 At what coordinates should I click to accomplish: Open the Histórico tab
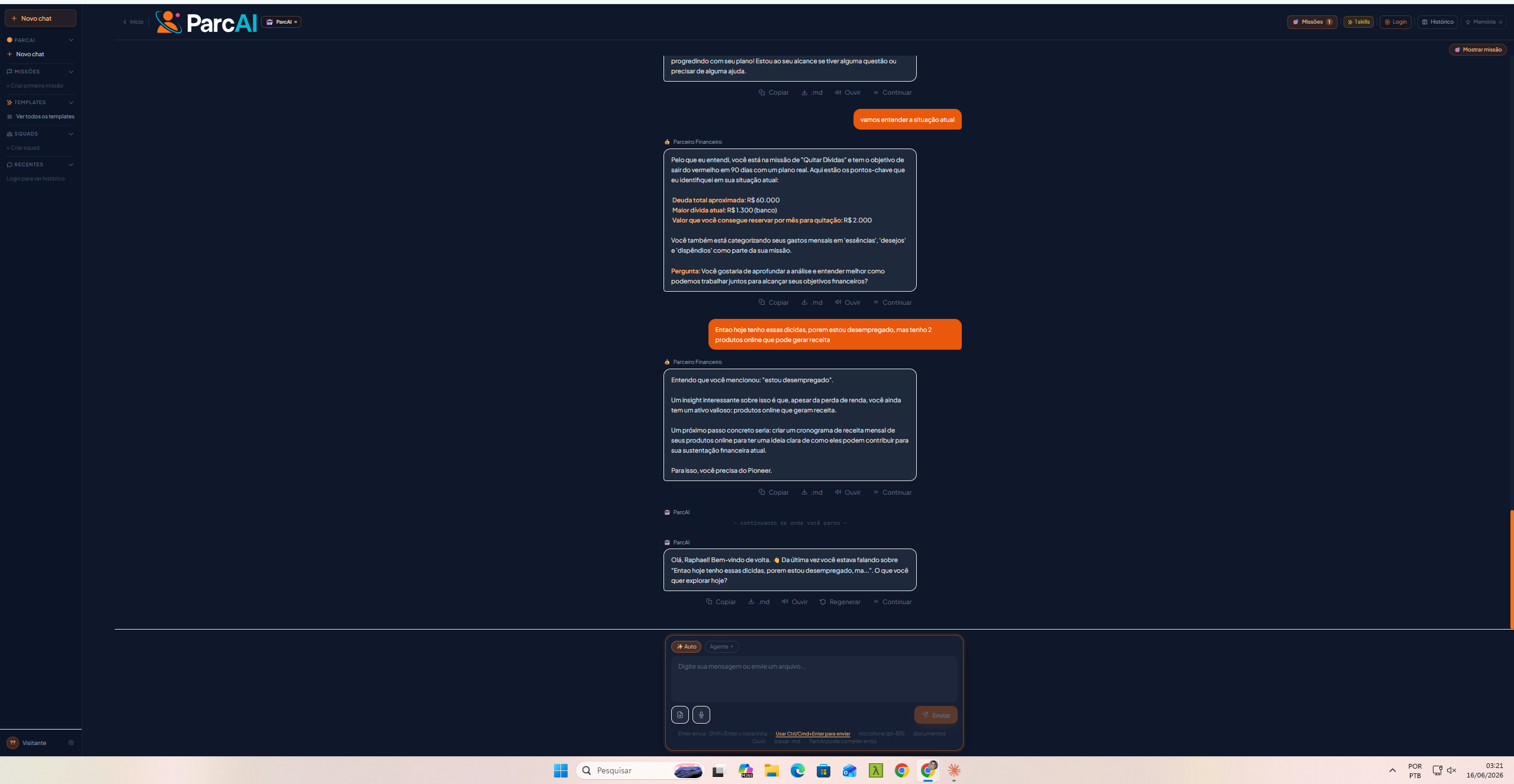pyautogui.click(x=1438, y=22)
